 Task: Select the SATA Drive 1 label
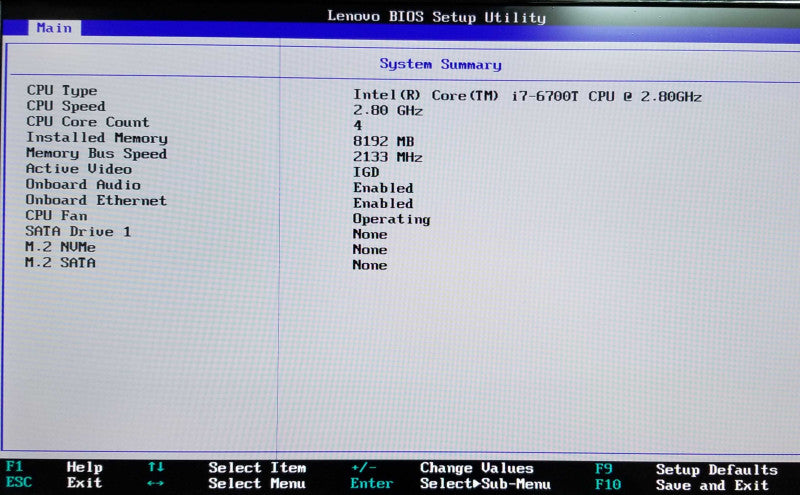79,231
